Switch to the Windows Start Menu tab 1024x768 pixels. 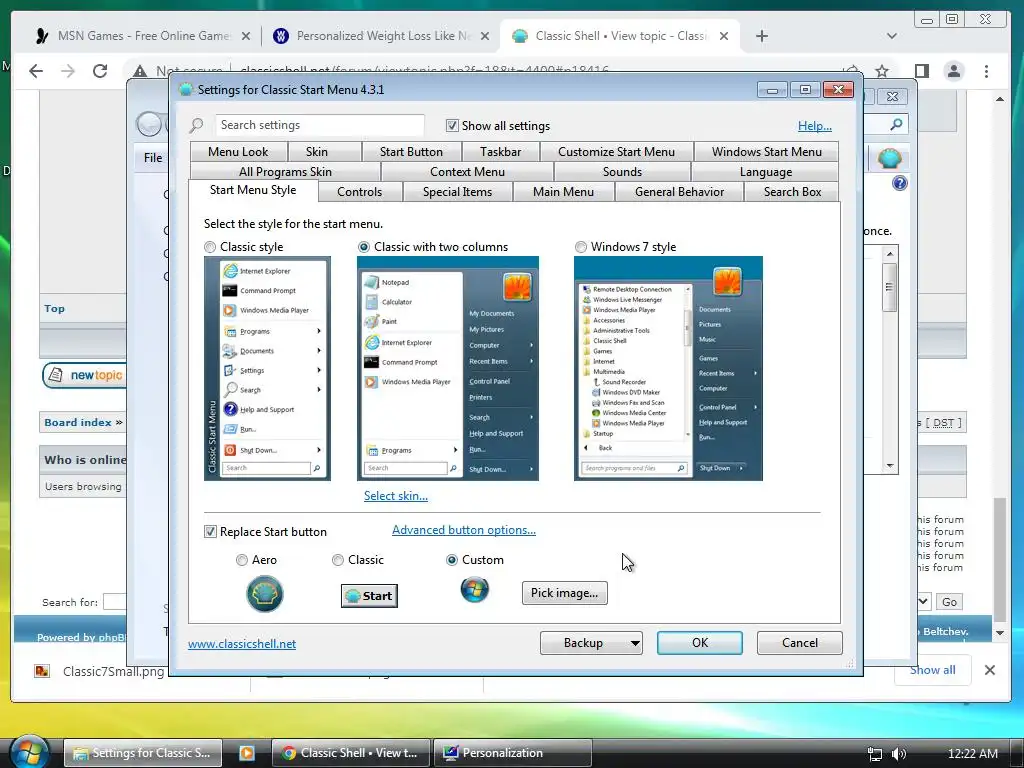(x=767, y=152)
